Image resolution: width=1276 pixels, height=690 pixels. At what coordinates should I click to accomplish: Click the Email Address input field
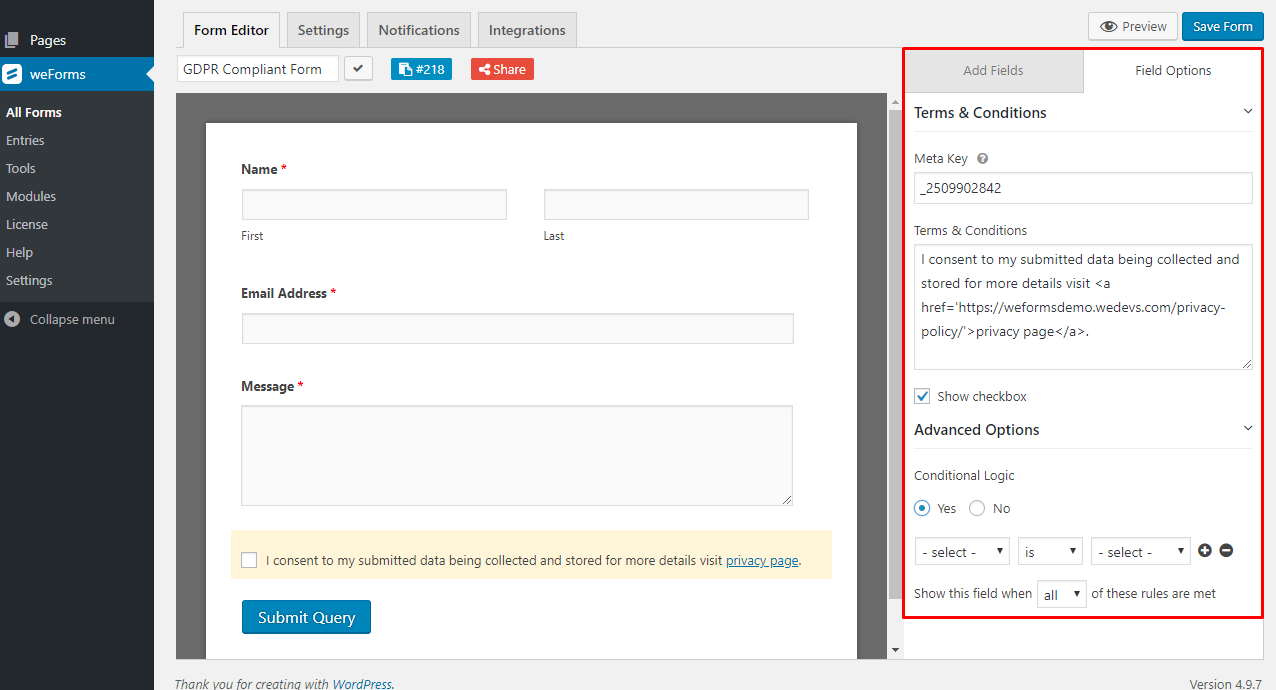click(x=518, y=328)
